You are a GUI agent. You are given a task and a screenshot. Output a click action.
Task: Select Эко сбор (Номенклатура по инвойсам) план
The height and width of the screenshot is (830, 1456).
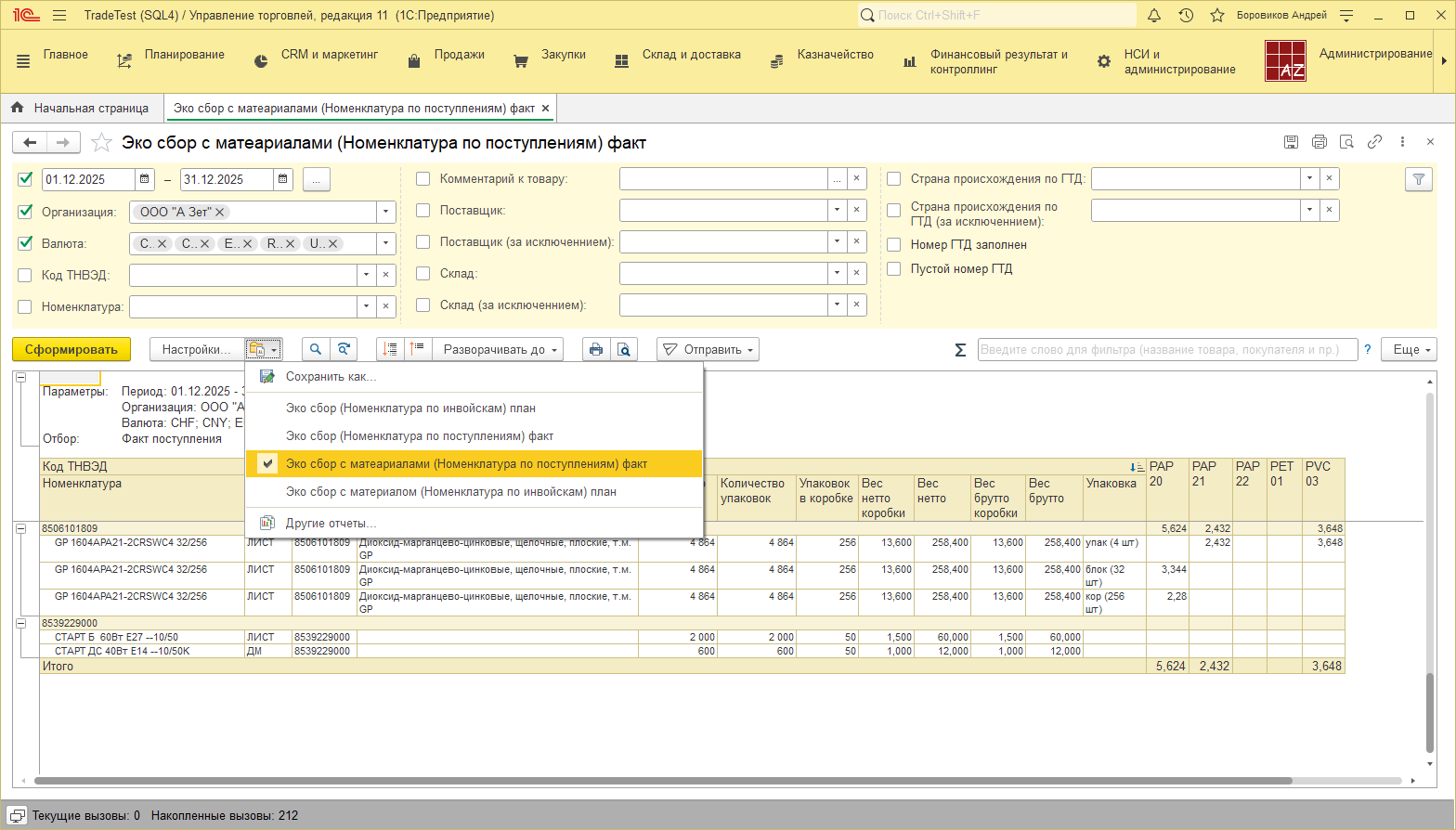coord(410,409)
